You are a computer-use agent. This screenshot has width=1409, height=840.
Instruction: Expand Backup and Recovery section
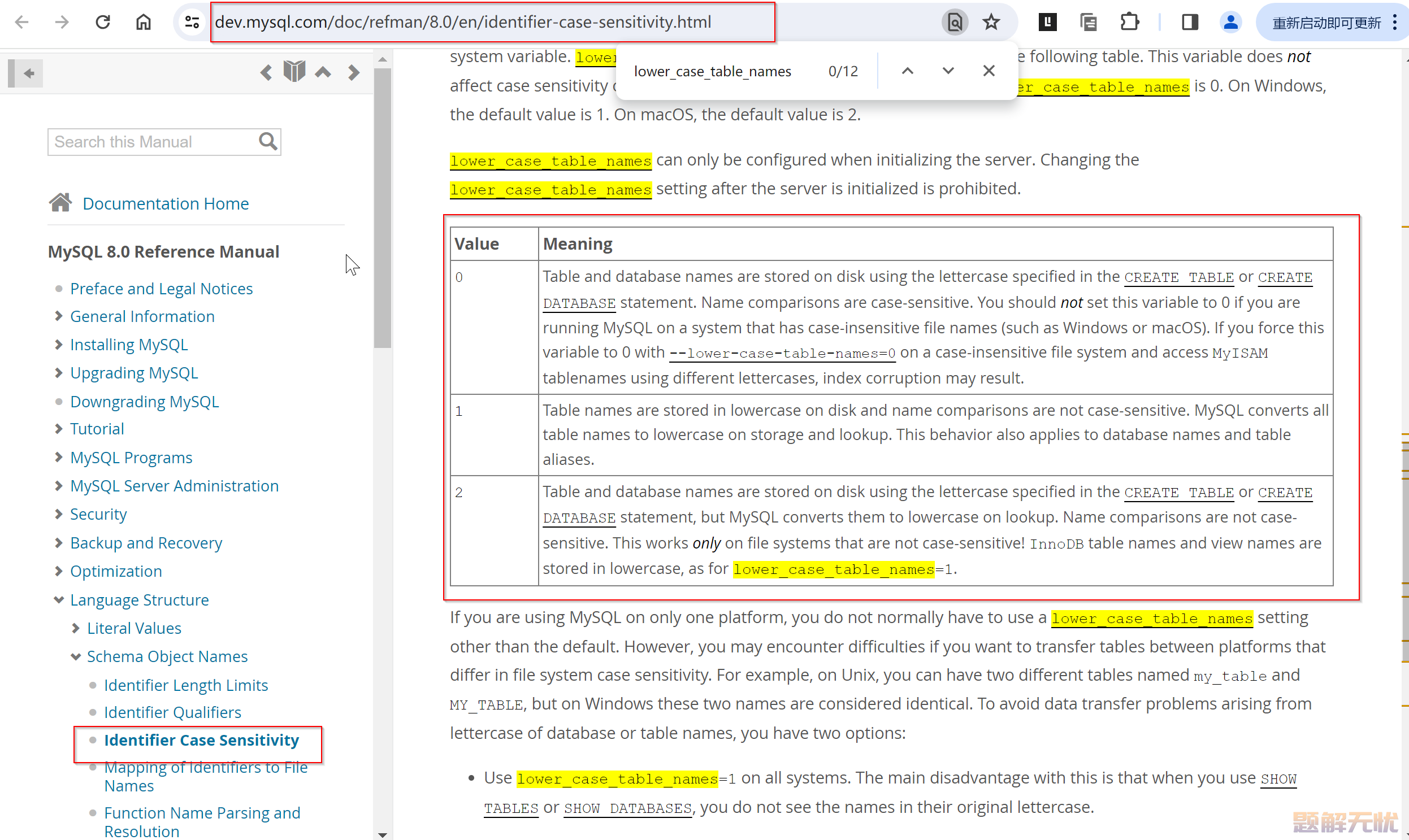click(58, 542)
